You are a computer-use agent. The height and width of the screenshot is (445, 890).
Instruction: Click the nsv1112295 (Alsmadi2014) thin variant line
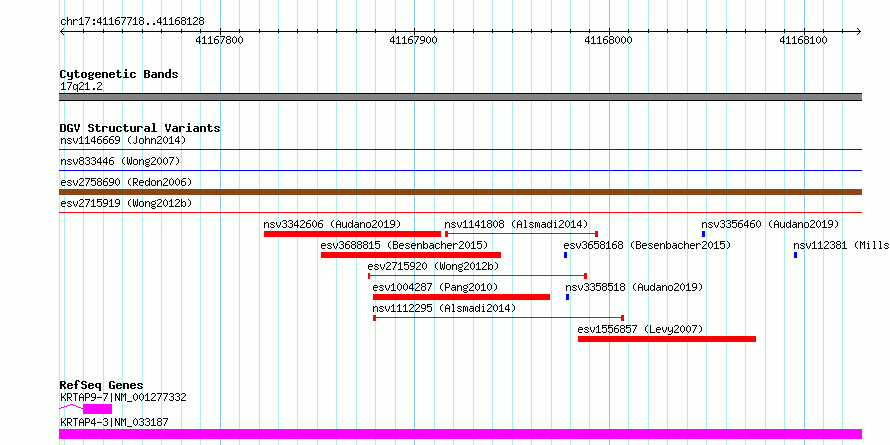pyautogui.click(x=498, y=318)
